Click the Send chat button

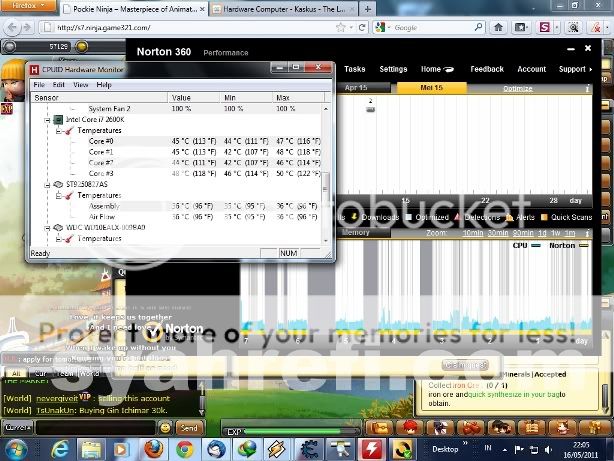pyautogui.click(x=190, y=428)
